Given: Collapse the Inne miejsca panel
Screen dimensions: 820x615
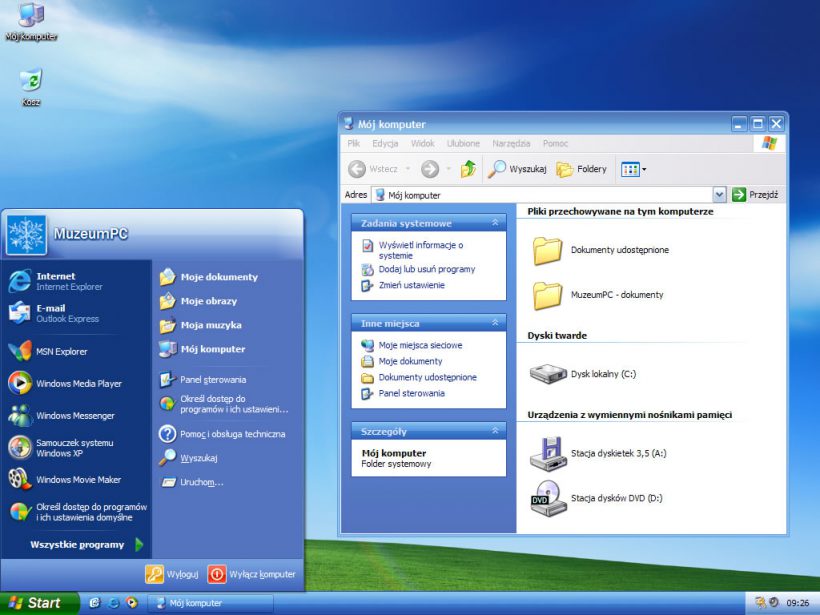Looking at the screenshot, I should click(x=494, y=323).
